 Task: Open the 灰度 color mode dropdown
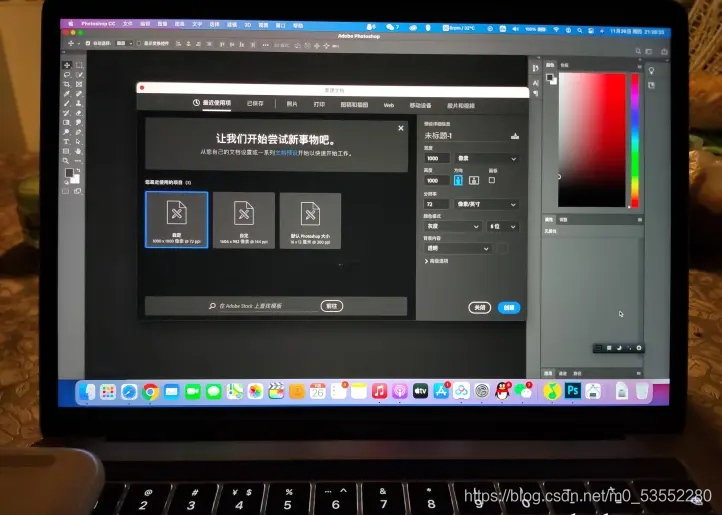pyautogui.click(x=453, y=226)
